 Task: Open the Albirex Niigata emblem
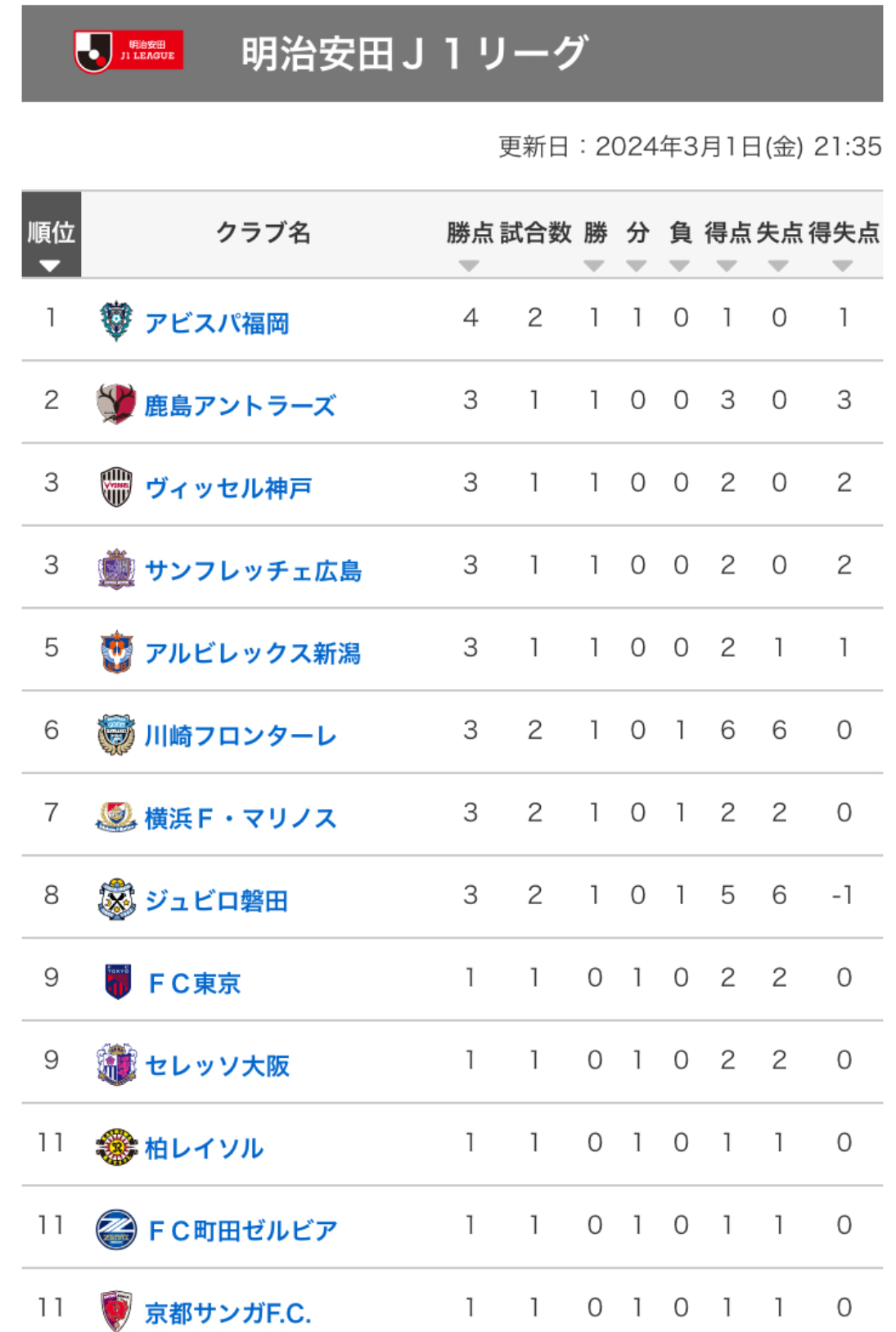click(116, 651)
